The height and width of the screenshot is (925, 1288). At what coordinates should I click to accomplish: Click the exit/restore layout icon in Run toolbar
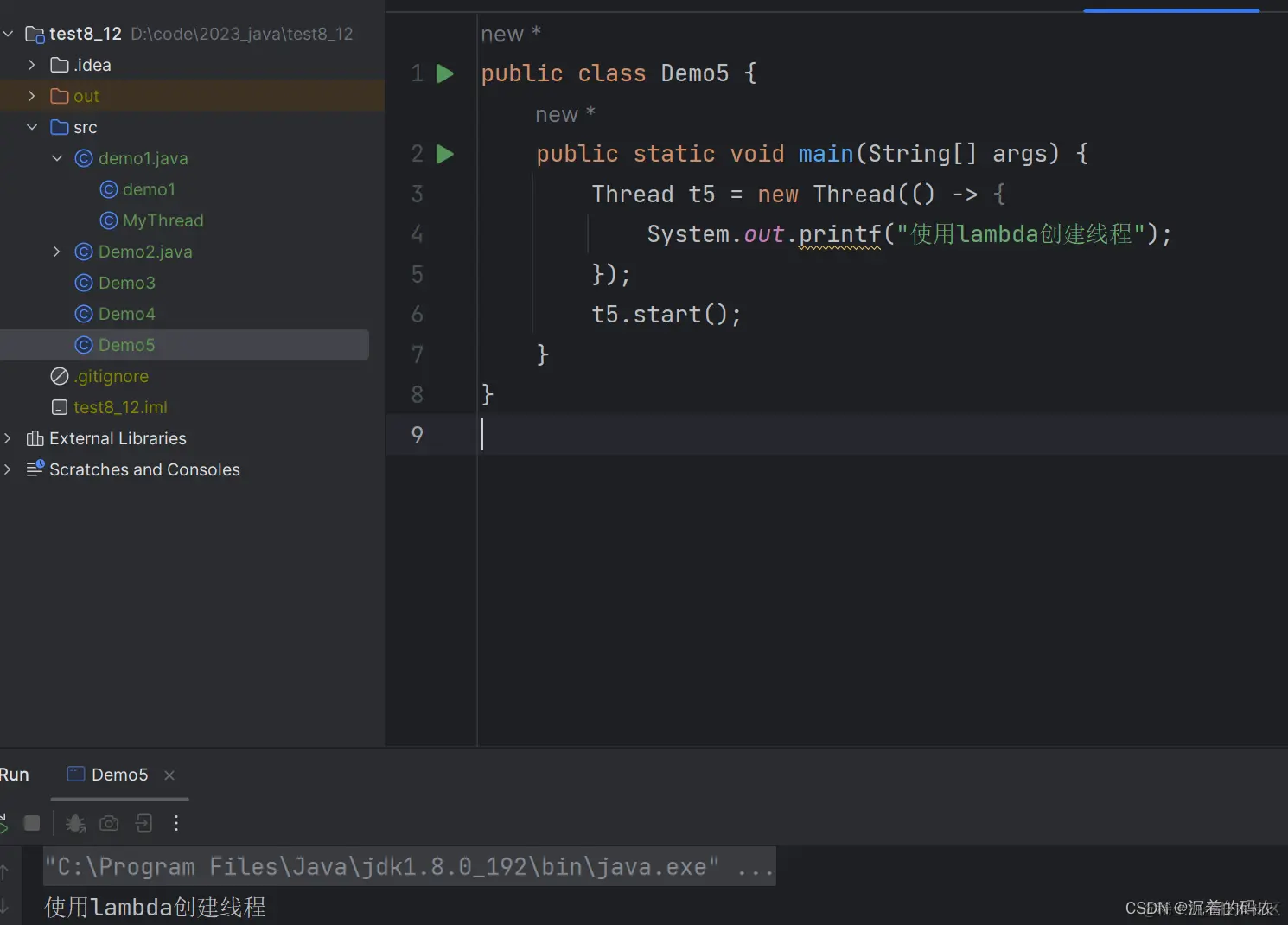click(x=143, y=823)
